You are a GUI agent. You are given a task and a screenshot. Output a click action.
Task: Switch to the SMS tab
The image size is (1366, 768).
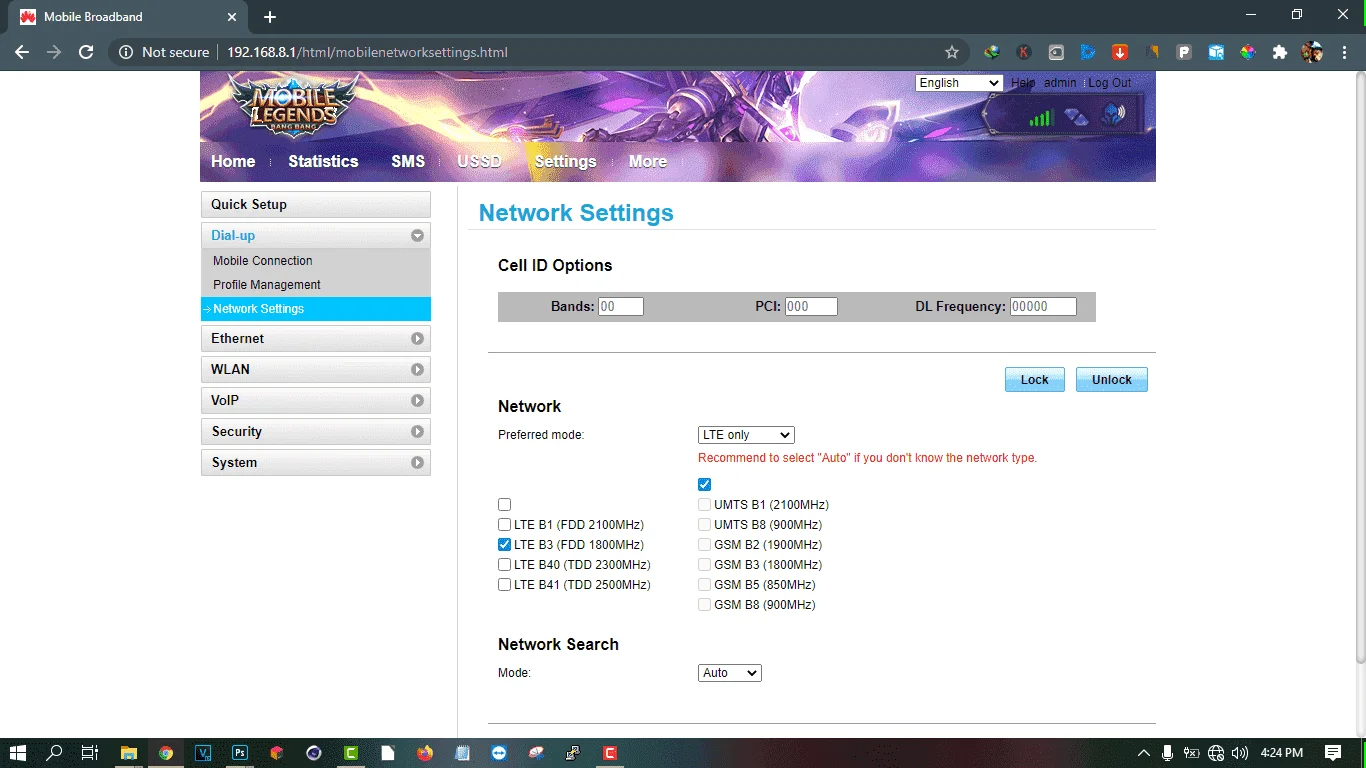pos(408,161)
